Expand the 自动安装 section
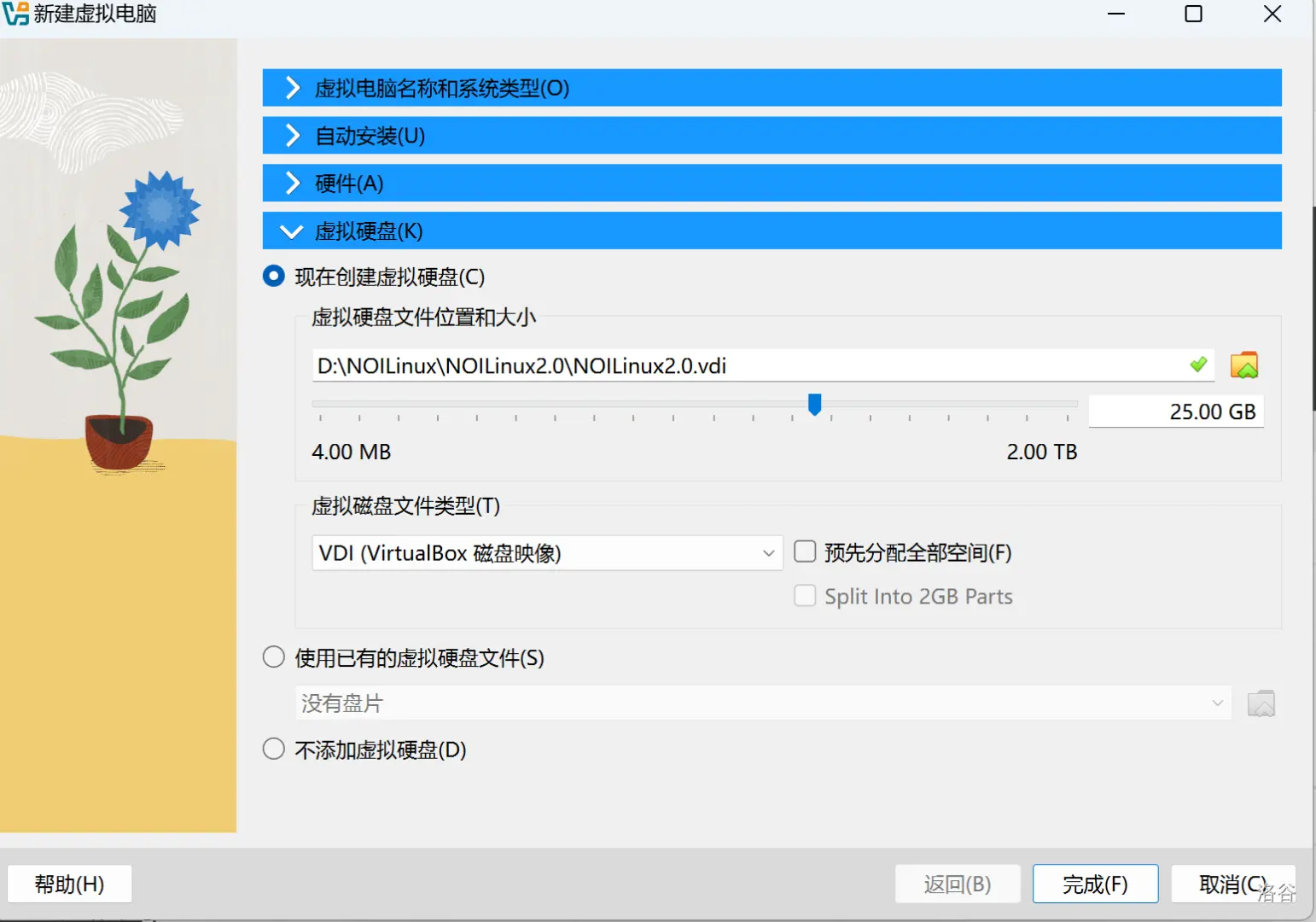 293,136
